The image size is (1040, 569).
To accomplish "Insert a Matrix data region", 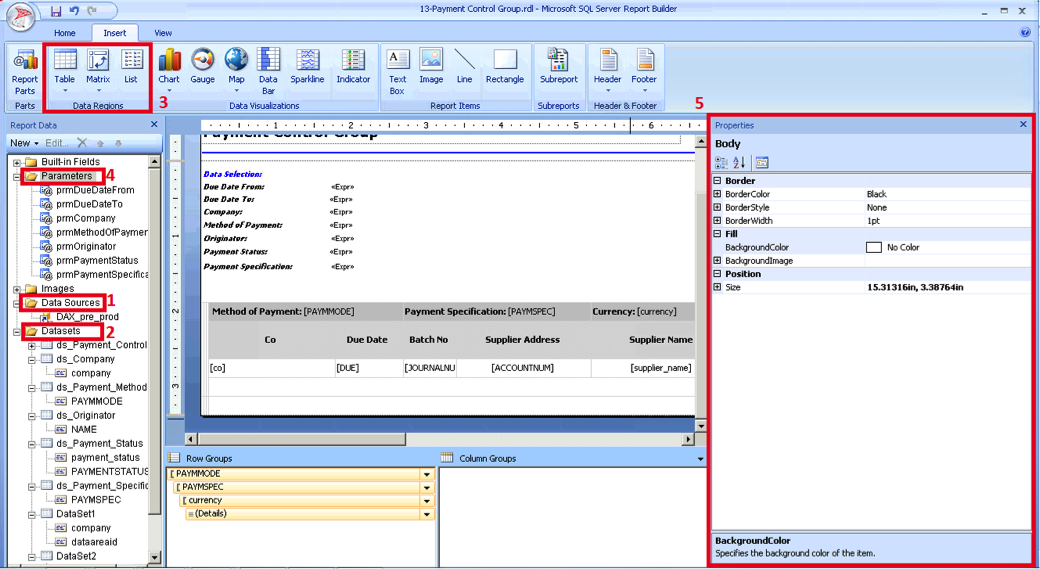I will coord(98,70).
